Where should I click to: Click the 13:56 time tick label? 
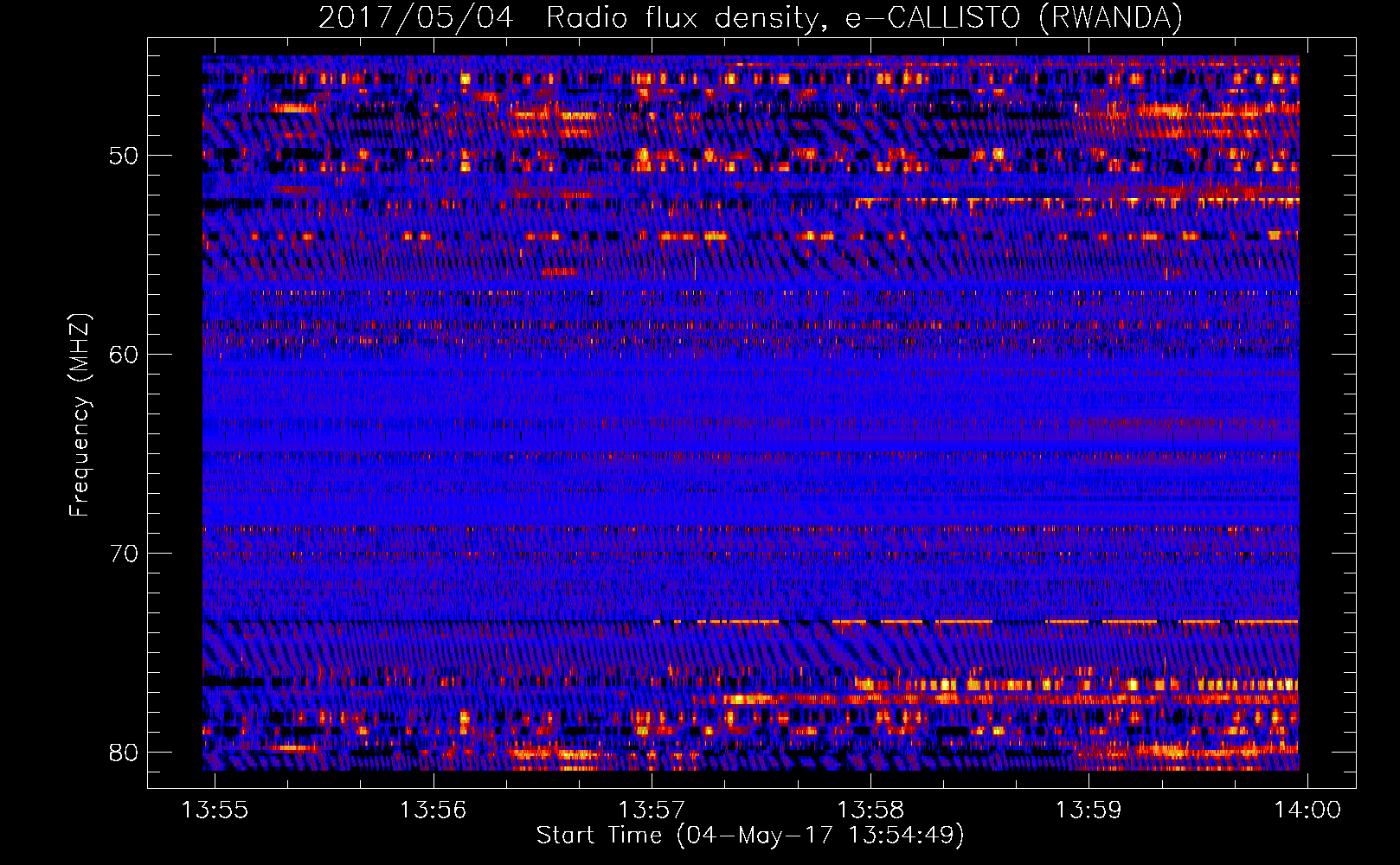point(433,810)
